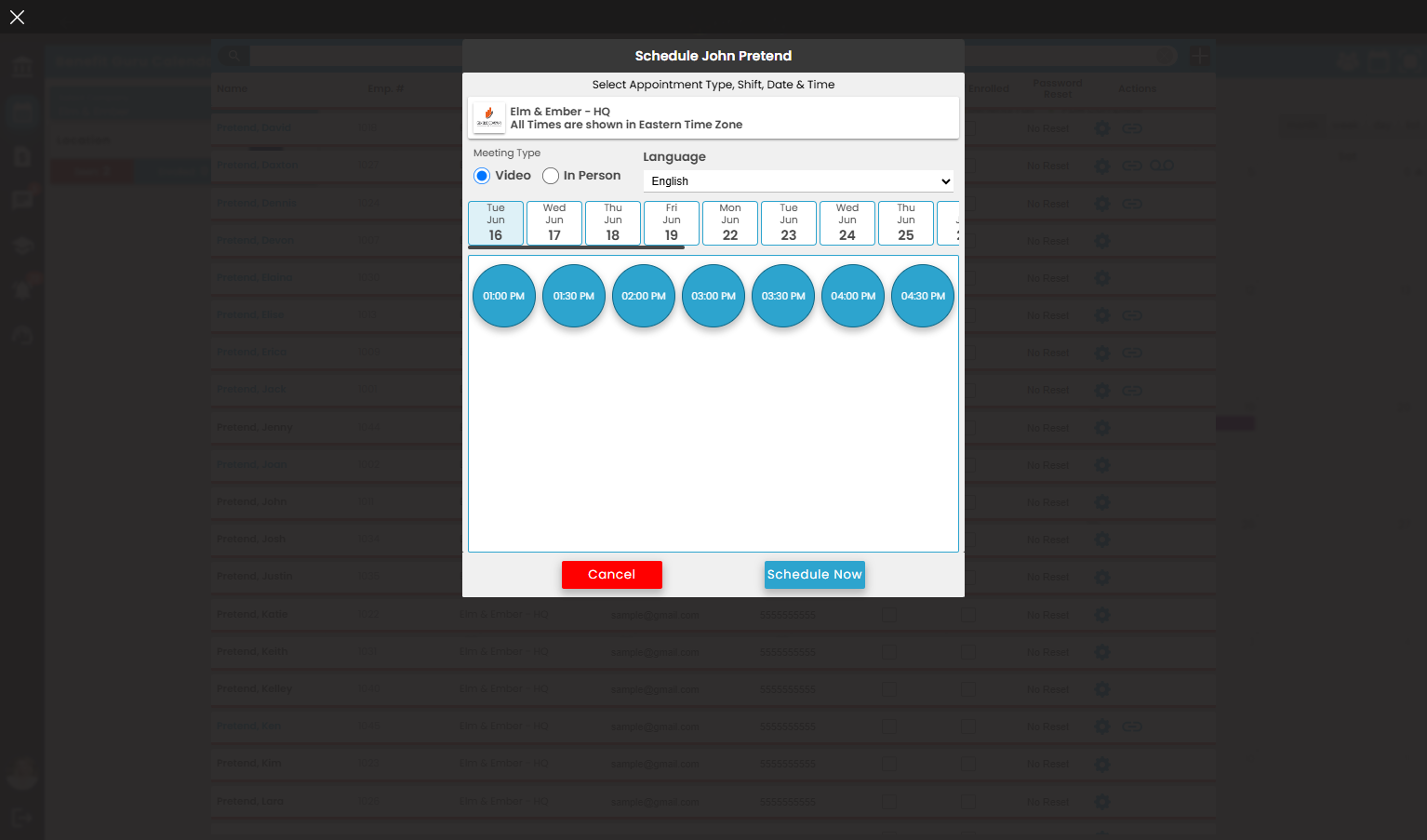Viewport: 1427px width, 840px height.
Task: Open the Language dropdown set to English
Action: coord(799,181)
